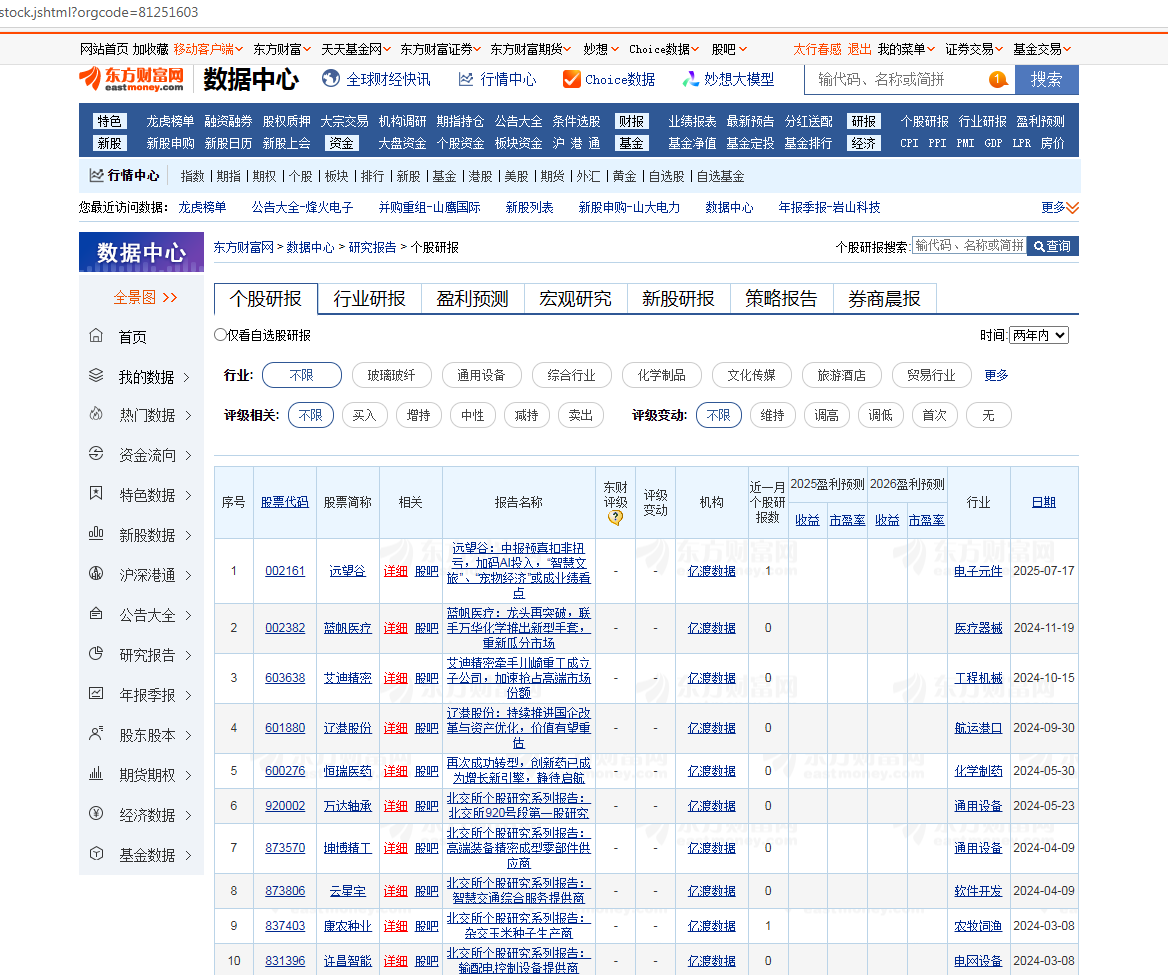Click the 特色数据 bookmark icon

coord(96,494)
